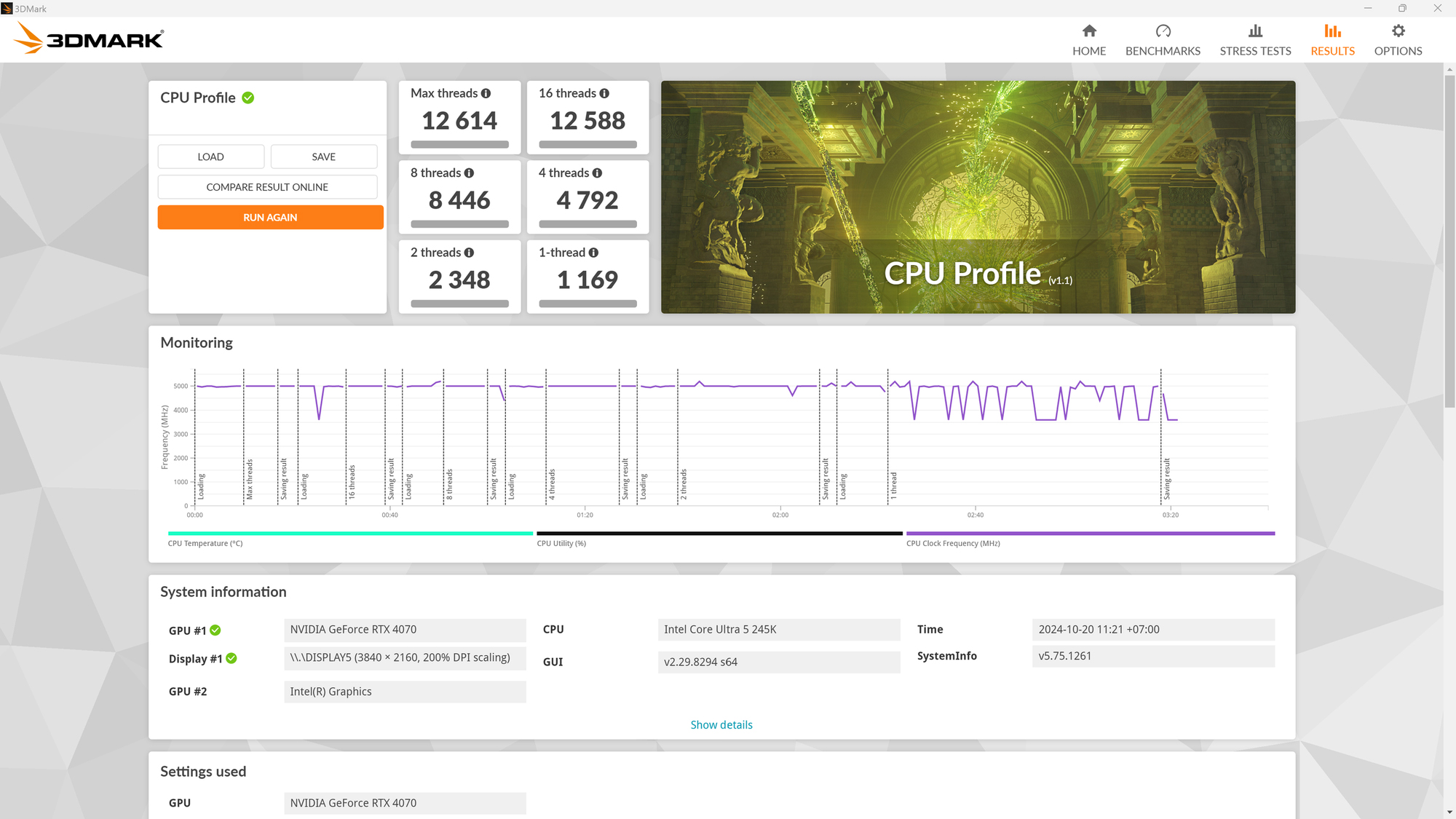
Task: Click info icon beside 2 threads
Action: point(469,253)
